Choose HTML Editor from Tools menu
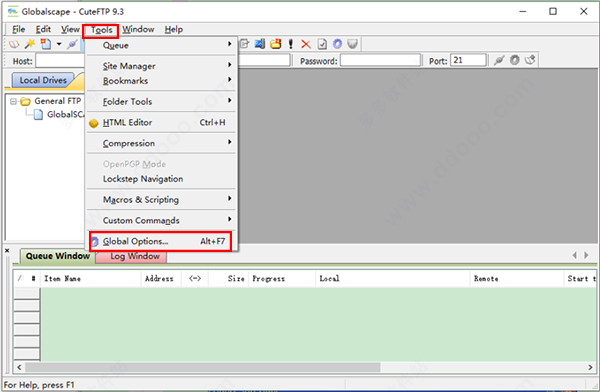Image resolution: width=600 pixels, height=392 pixels. point(161,122)
